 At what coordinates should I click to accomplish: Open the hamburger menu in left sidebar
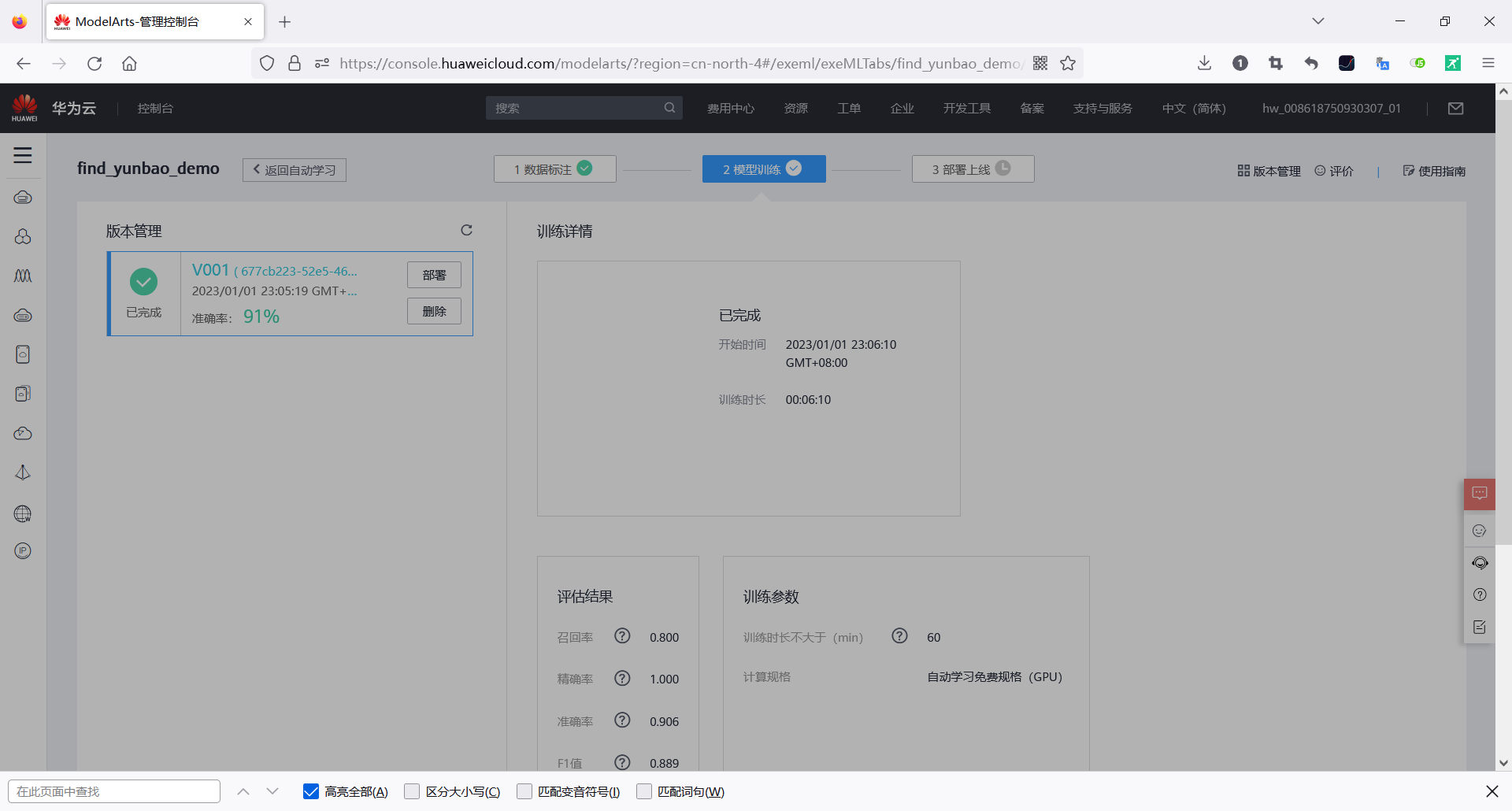pos(23,155)
